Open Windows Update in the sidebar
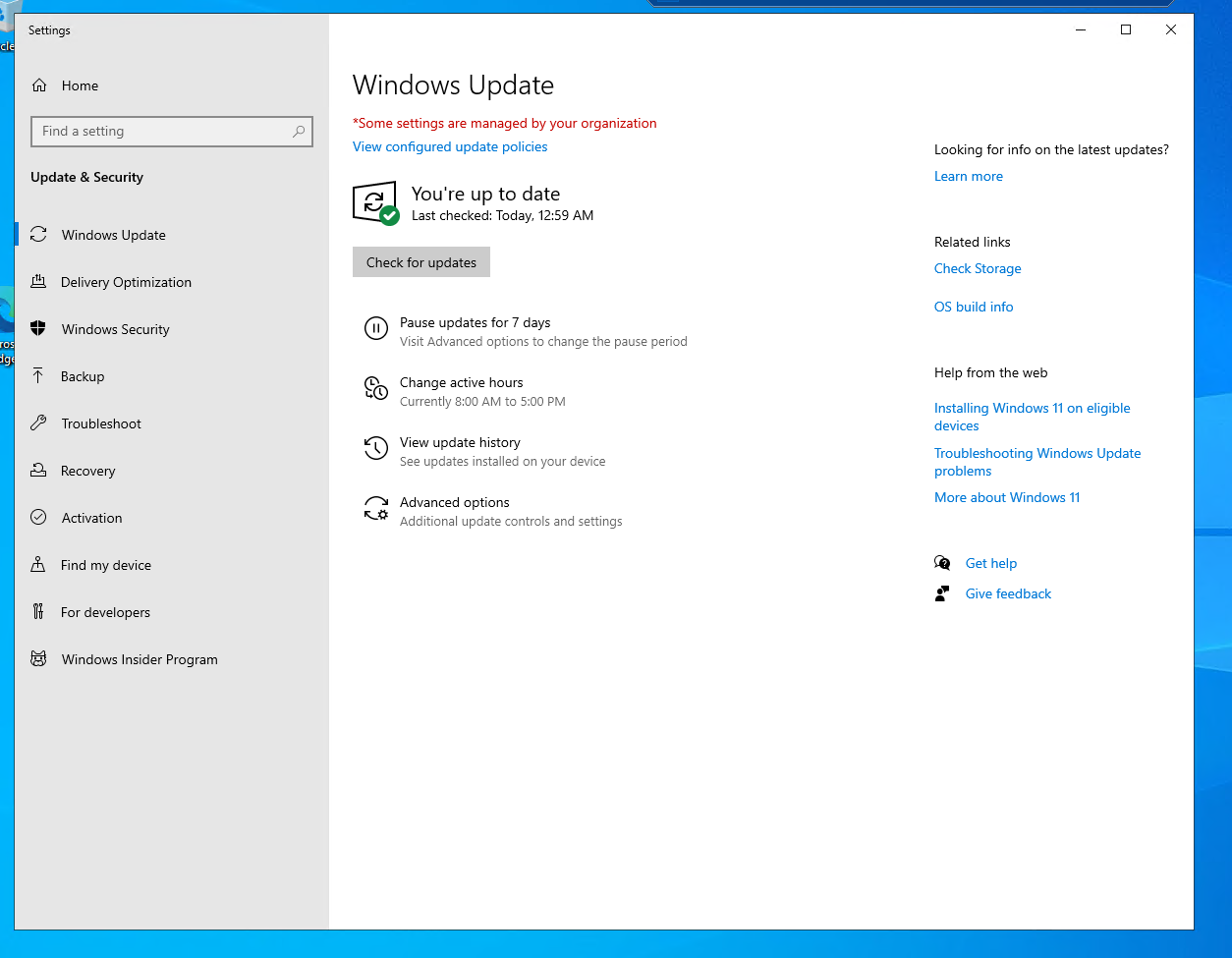This screenshot has width=1232, height=958. point(172,235)
